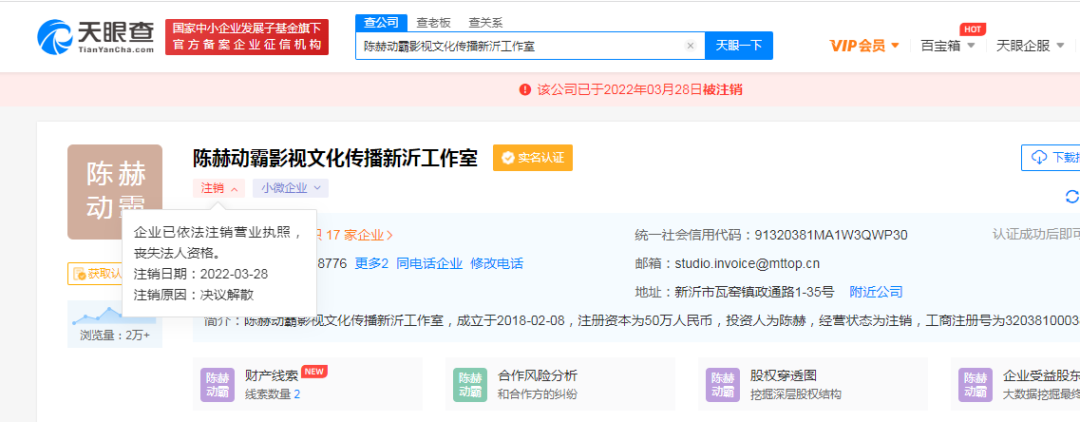Click the 天眼一下 search button
The image size is (1080, 422).
(738, 45)
